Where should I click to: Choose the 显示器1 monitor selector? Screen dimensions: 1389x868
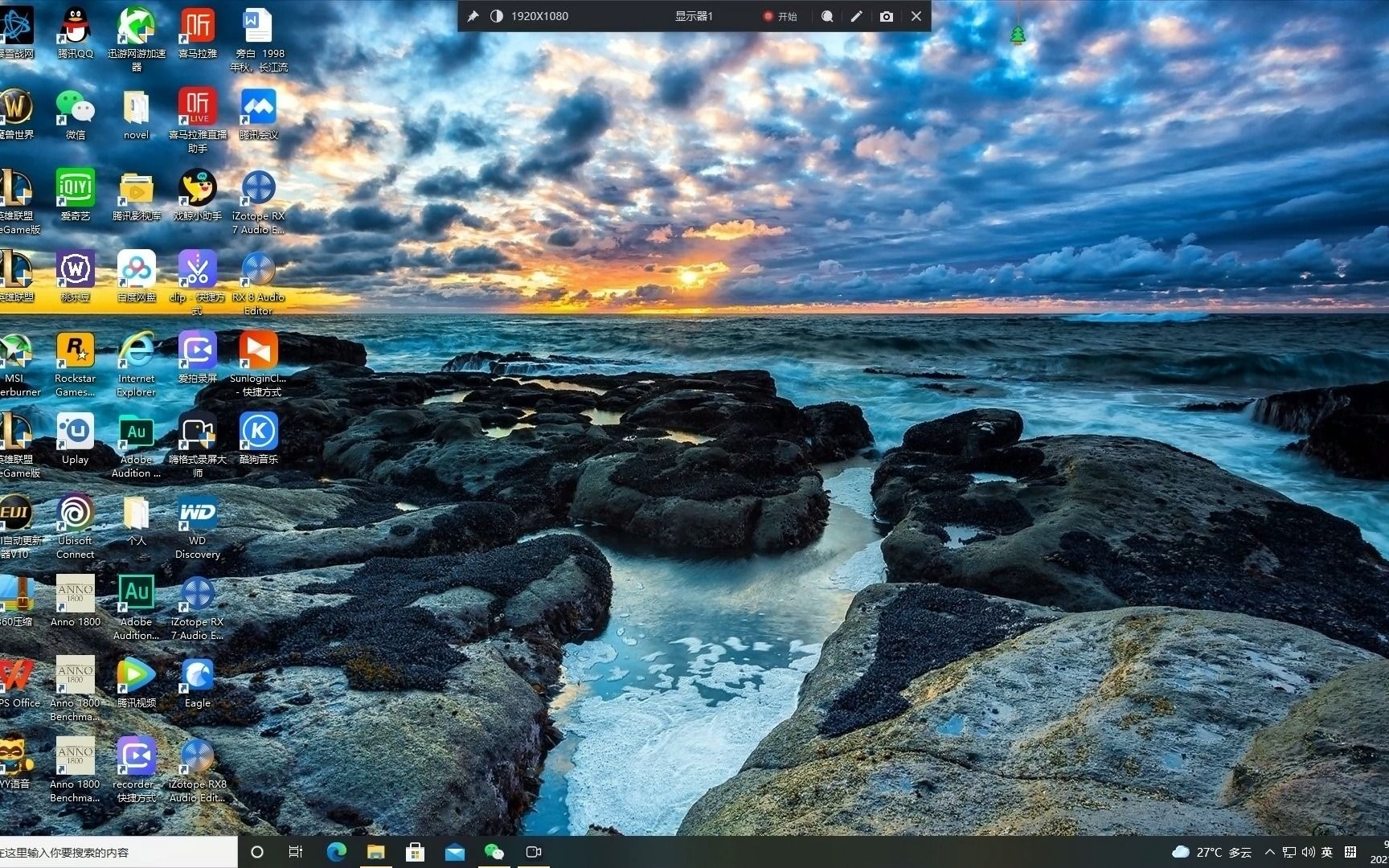[694, 16]
